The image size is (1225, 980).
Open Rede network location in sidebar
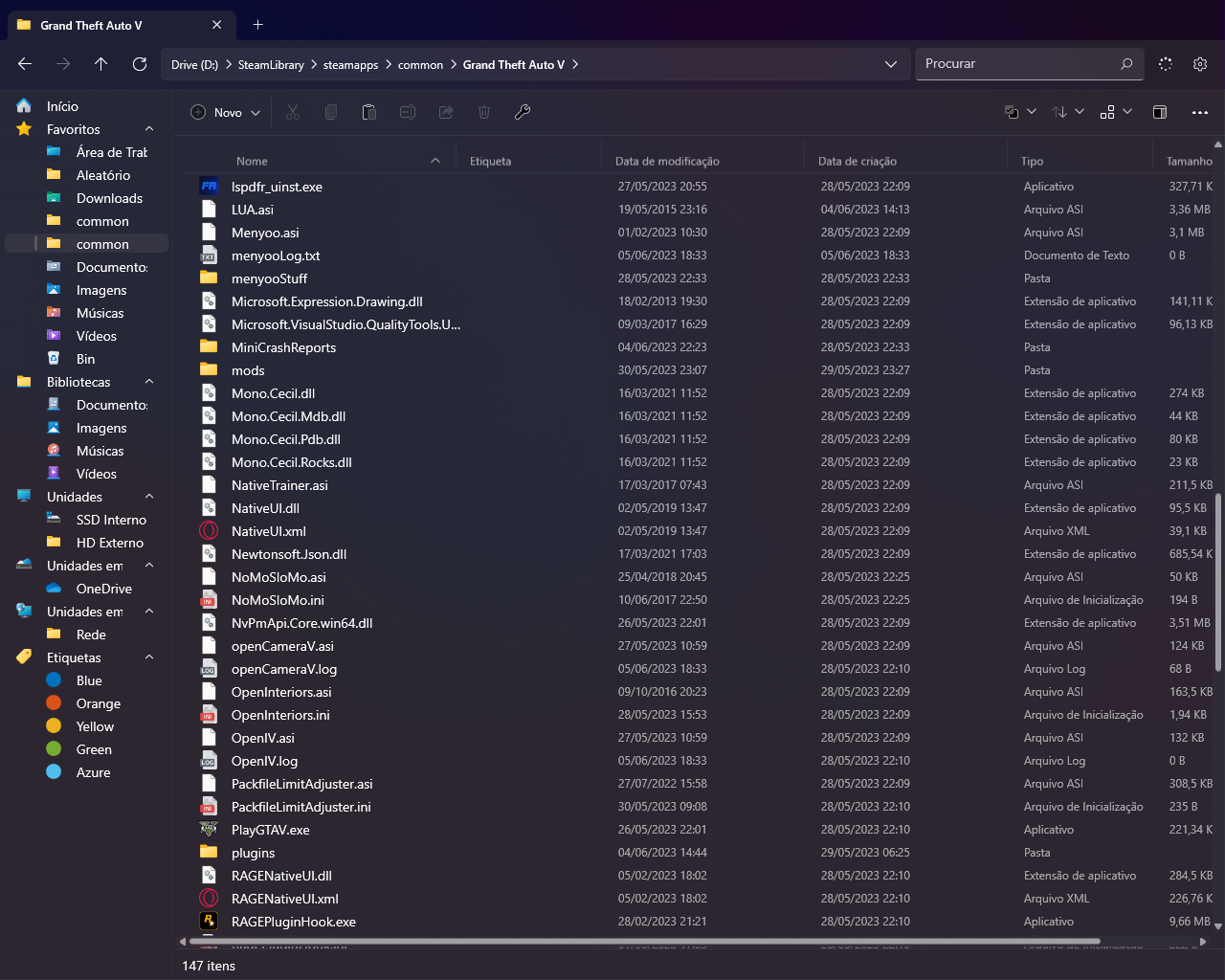point(91,635)
